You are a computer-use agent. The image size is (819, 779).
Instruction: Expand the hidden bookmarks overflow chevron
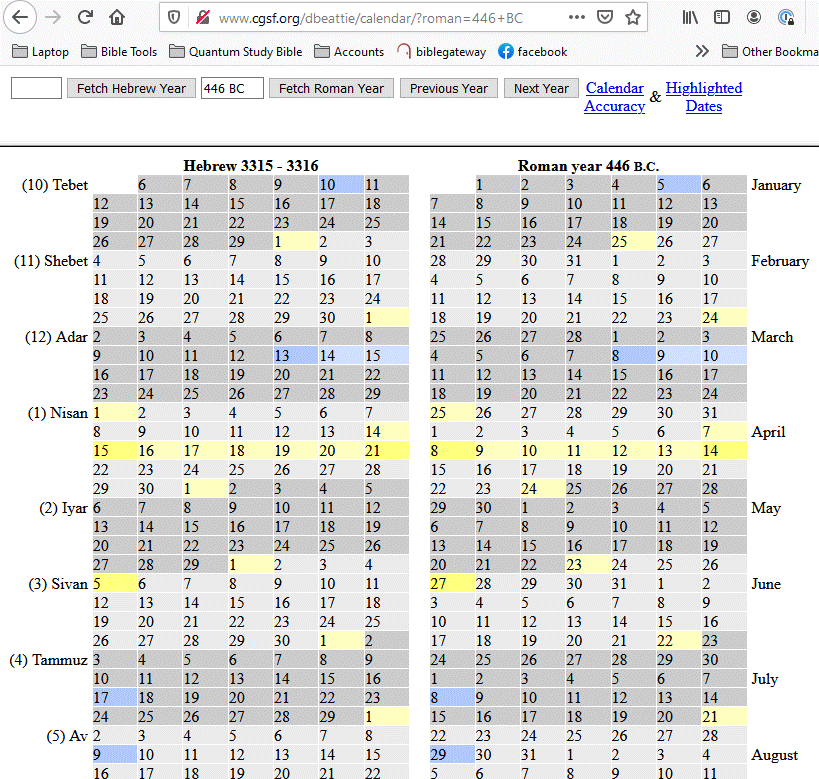coord(702,51)
